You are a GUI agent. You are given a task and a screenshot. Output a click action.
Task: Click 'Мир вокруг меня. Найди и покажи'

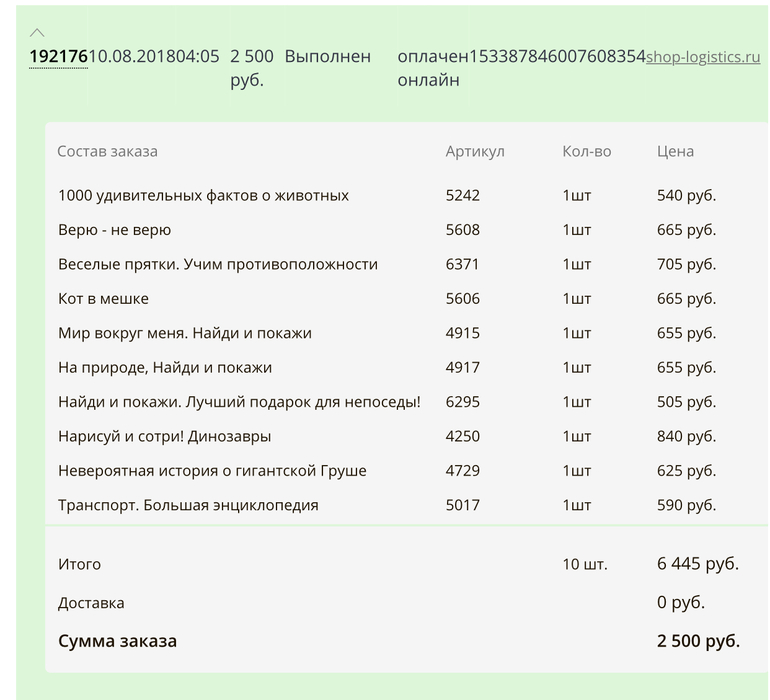tap(191, 333)
